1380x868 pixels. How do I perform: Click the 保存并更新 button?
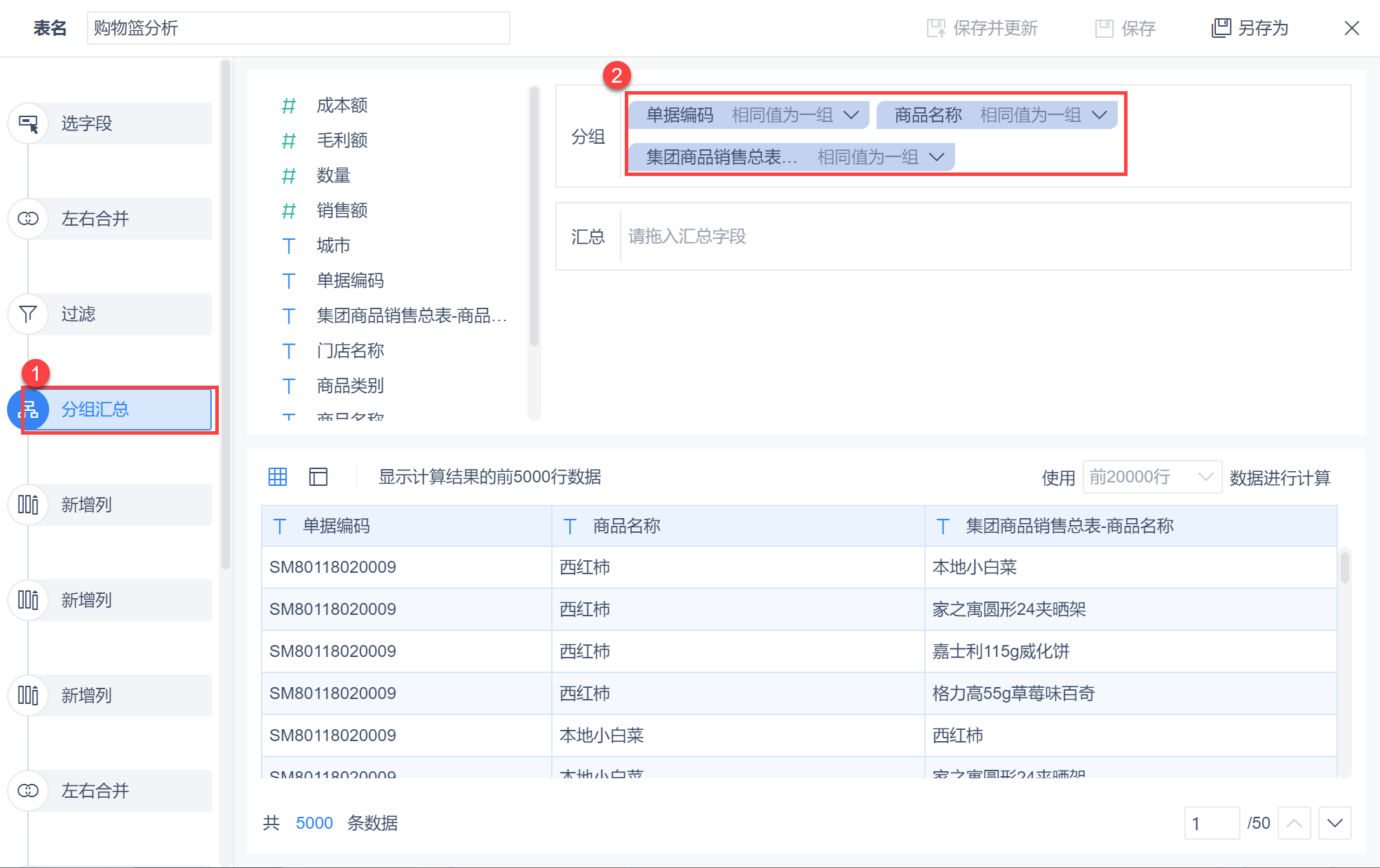[x=982, y=28]
